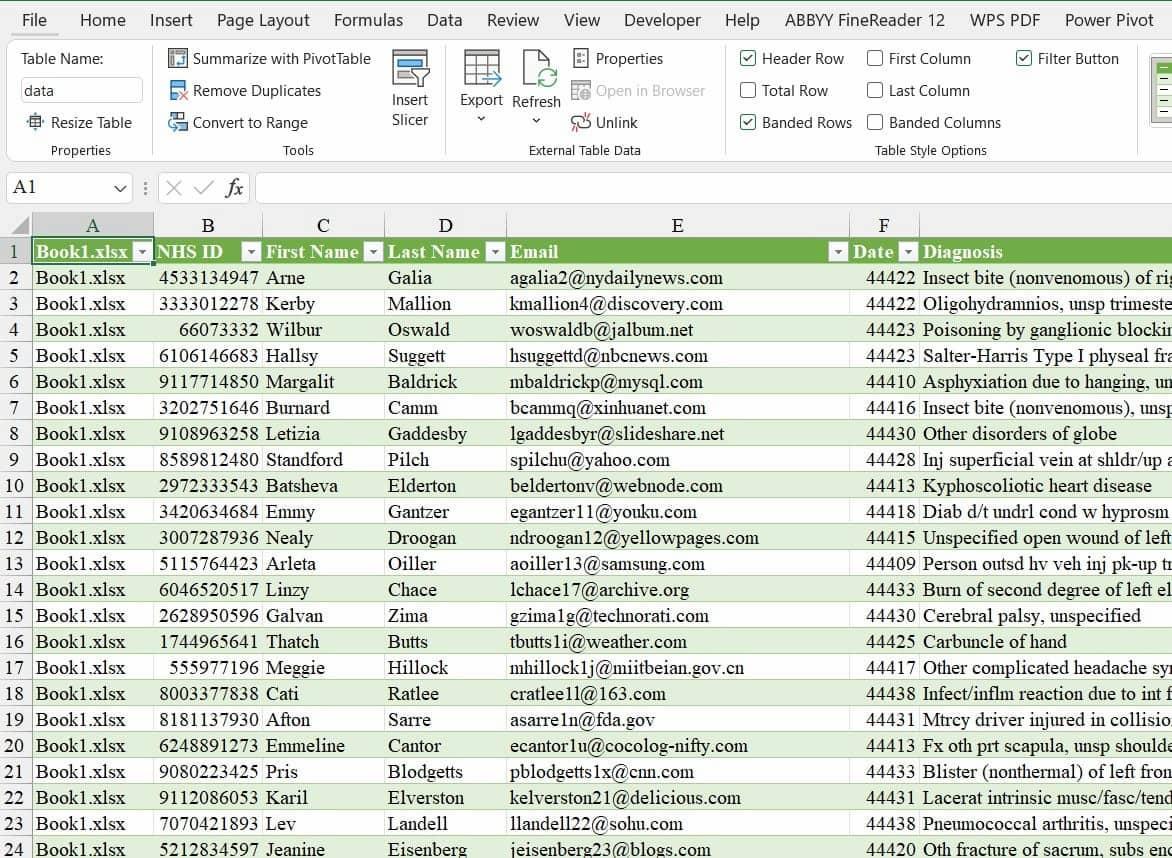Expand the Export dropdown

coord(481,120)
